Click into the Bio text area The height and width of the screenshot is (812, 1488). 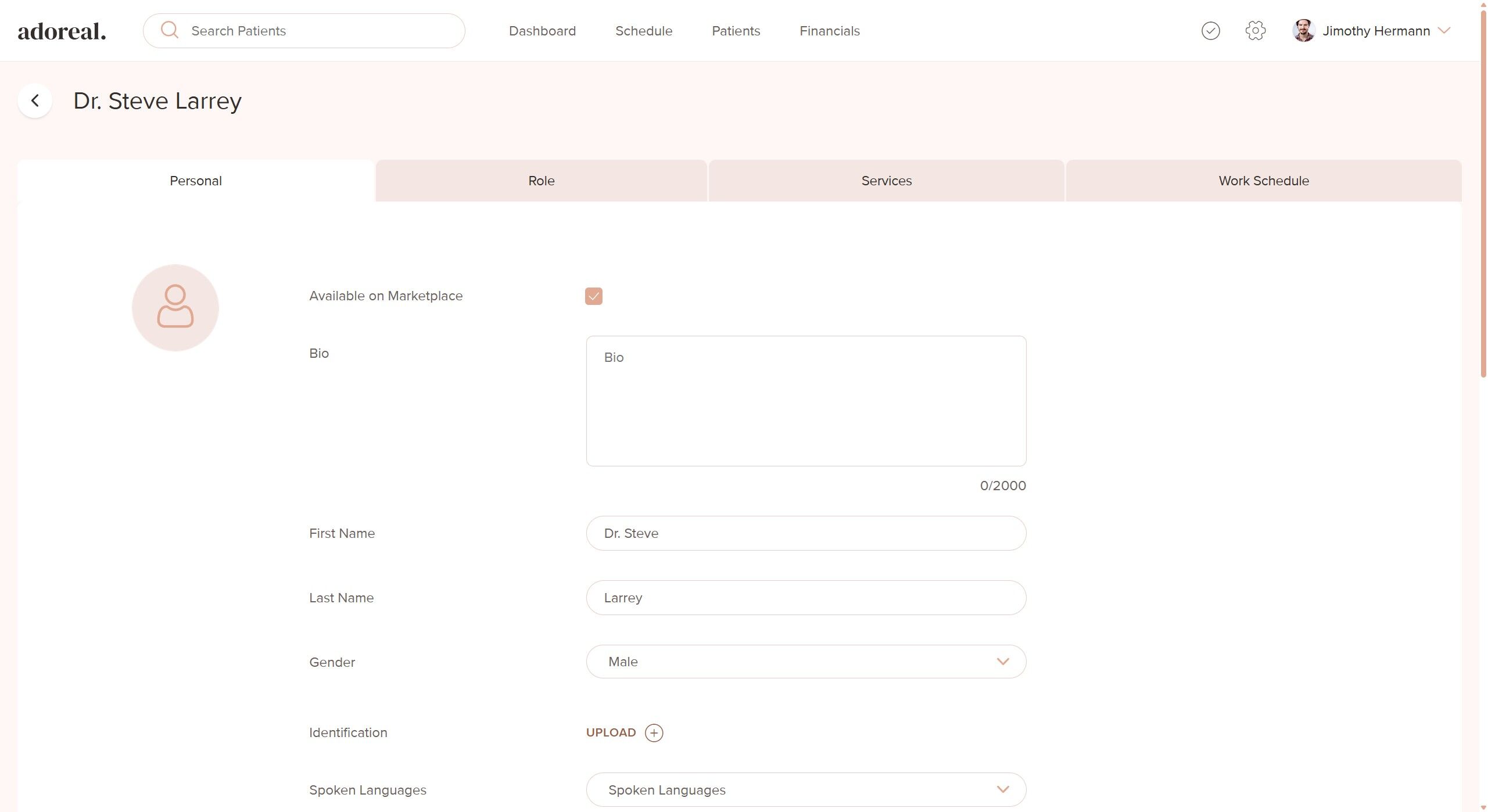point(805,401)
